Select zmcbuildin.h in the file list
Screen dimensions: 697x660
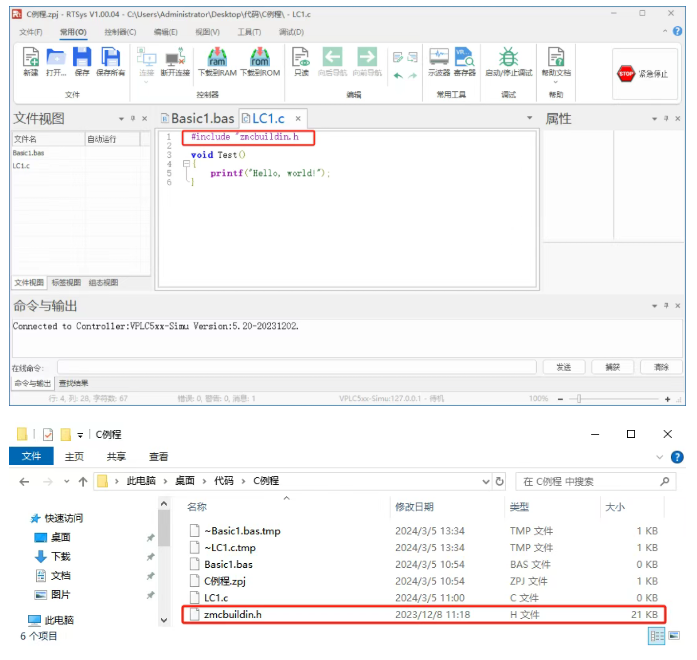(232, 614)
